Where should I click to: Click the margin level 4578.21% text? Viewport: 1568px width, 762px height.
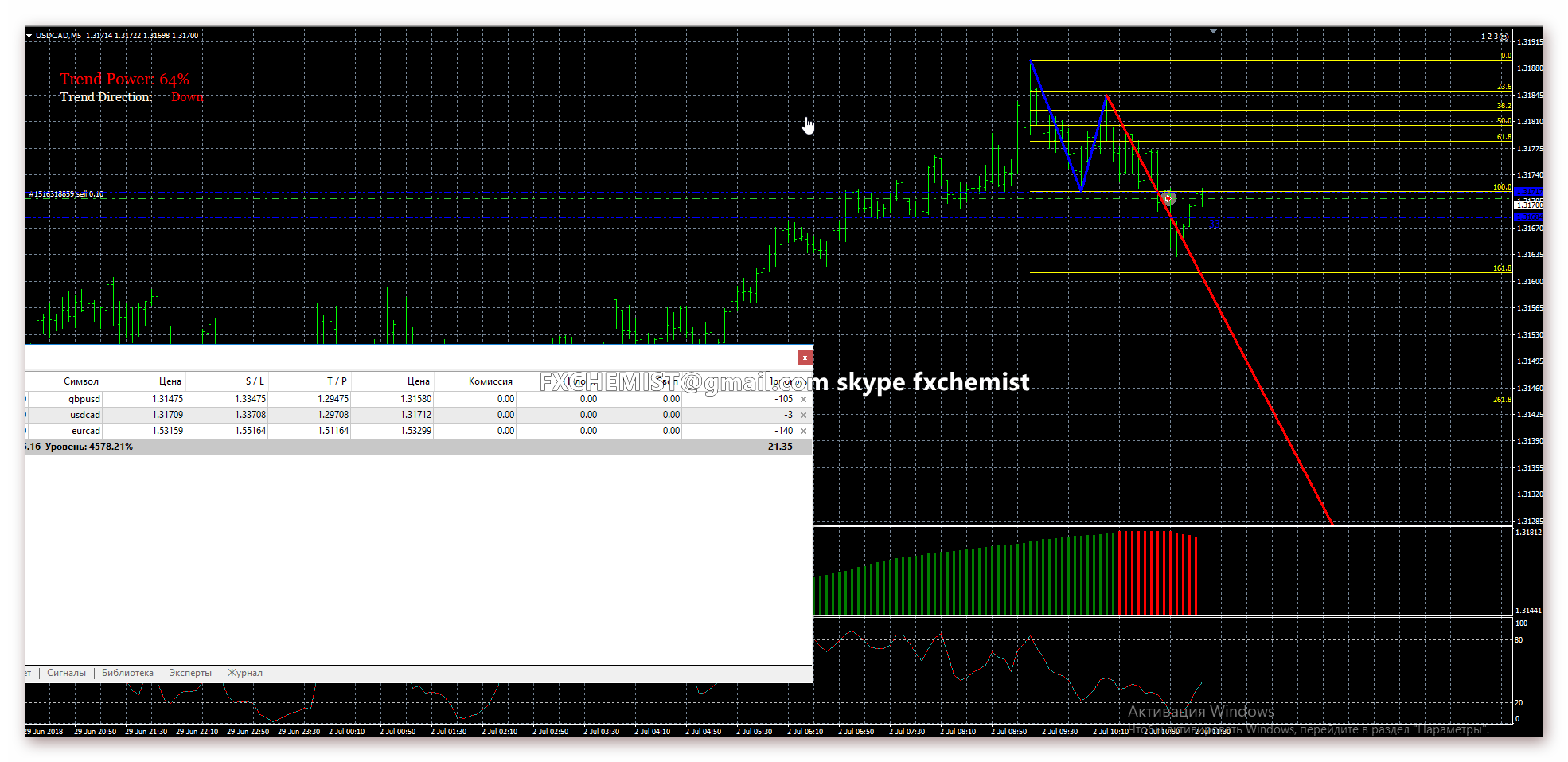tap(89, 447)
